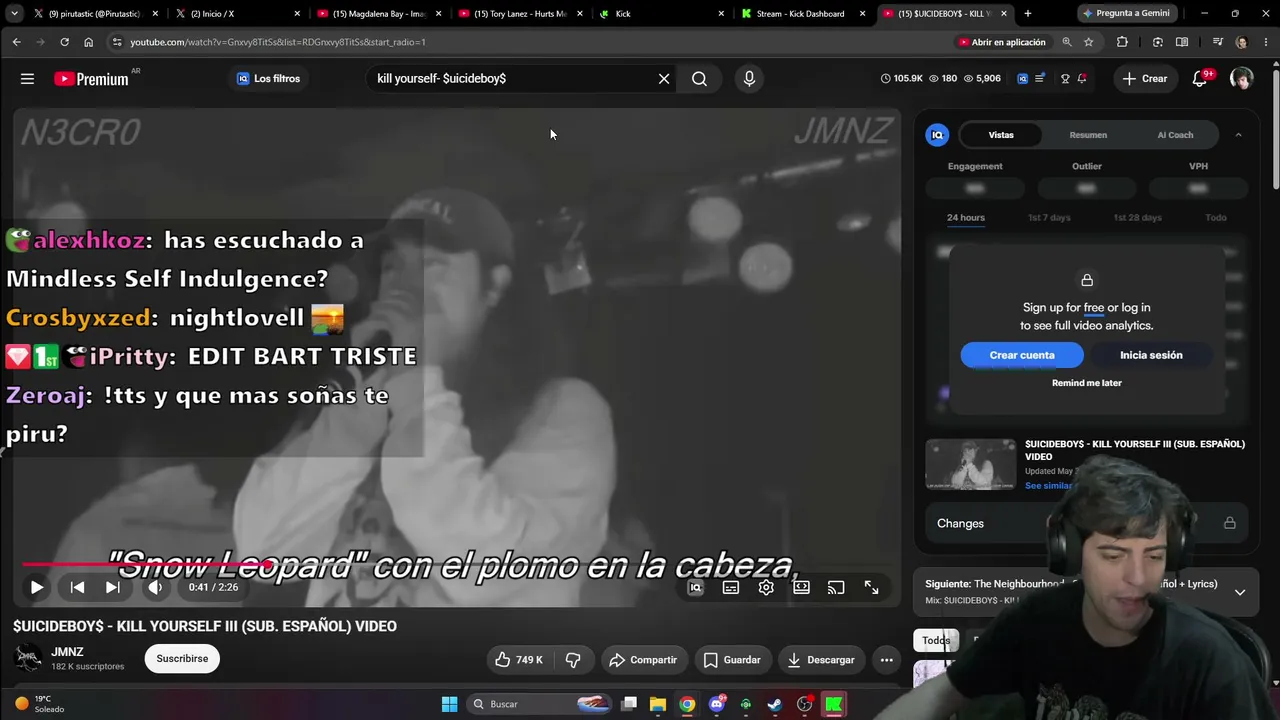The width and height of the screenshot is (1280, 720).
Task: Expand the Siguiente playlist panel chevron
Action: (x=1240, y=592)
